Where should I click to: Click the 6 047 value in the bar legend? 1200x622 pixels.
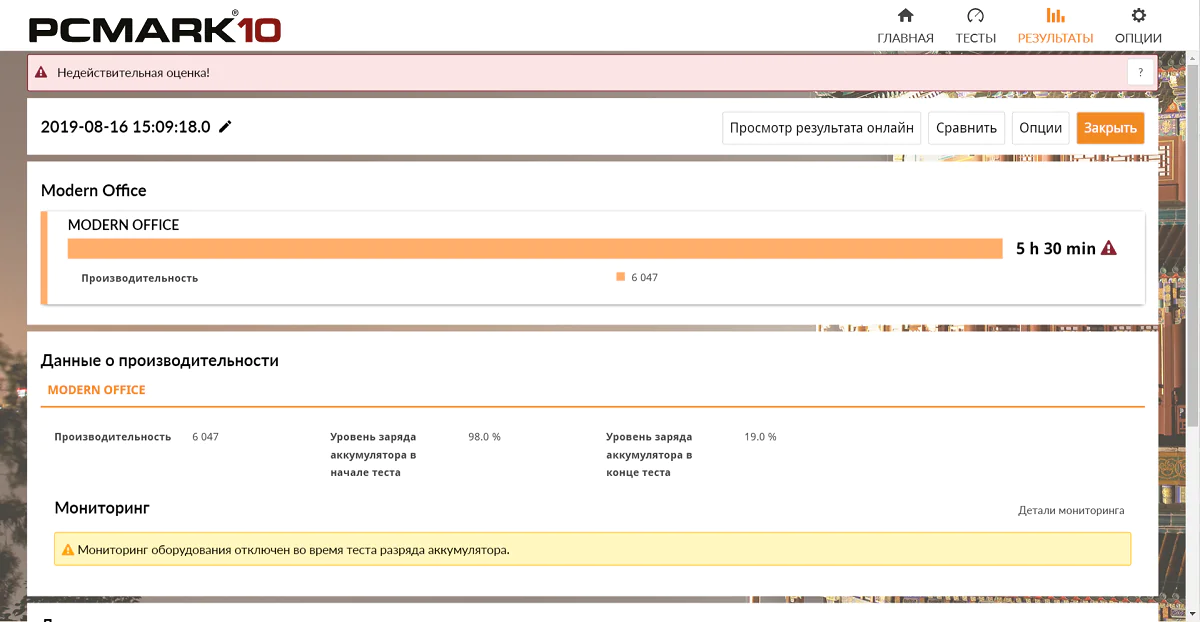(x=644, y=277)
